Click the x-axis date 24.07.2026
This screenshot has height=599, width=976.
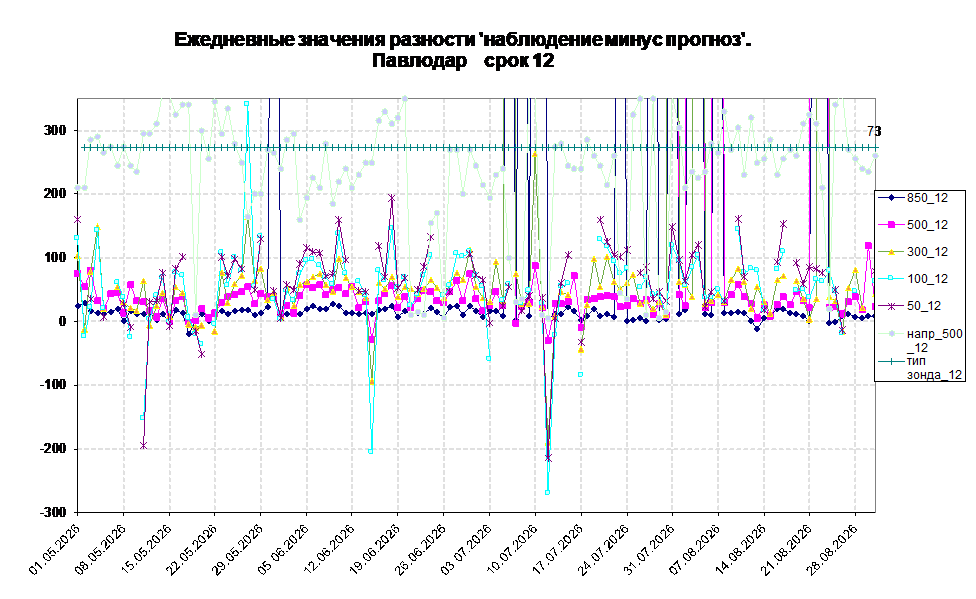pos(605,549)
